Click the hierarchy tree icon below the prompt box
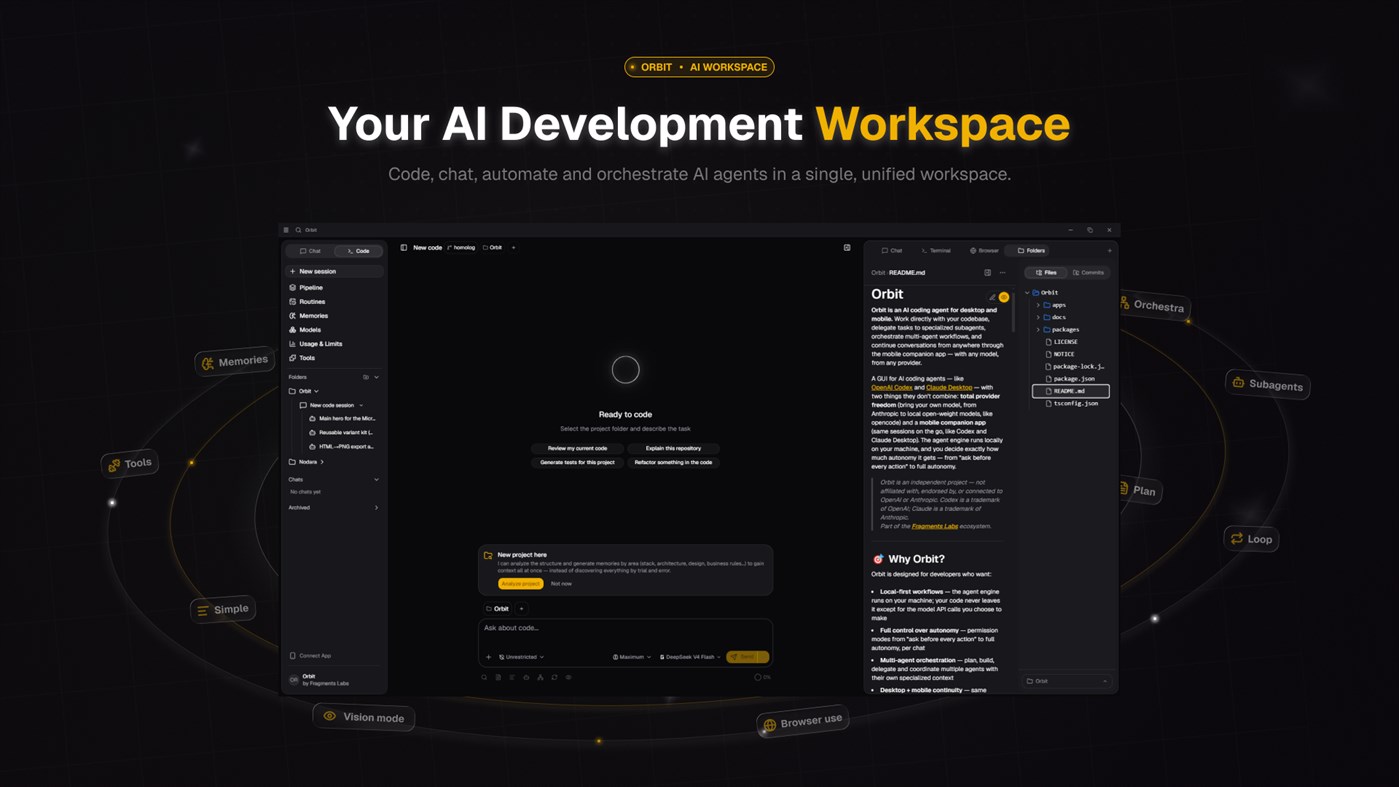This screenshot has width=1399, height=787. click(x=540, y=677)
